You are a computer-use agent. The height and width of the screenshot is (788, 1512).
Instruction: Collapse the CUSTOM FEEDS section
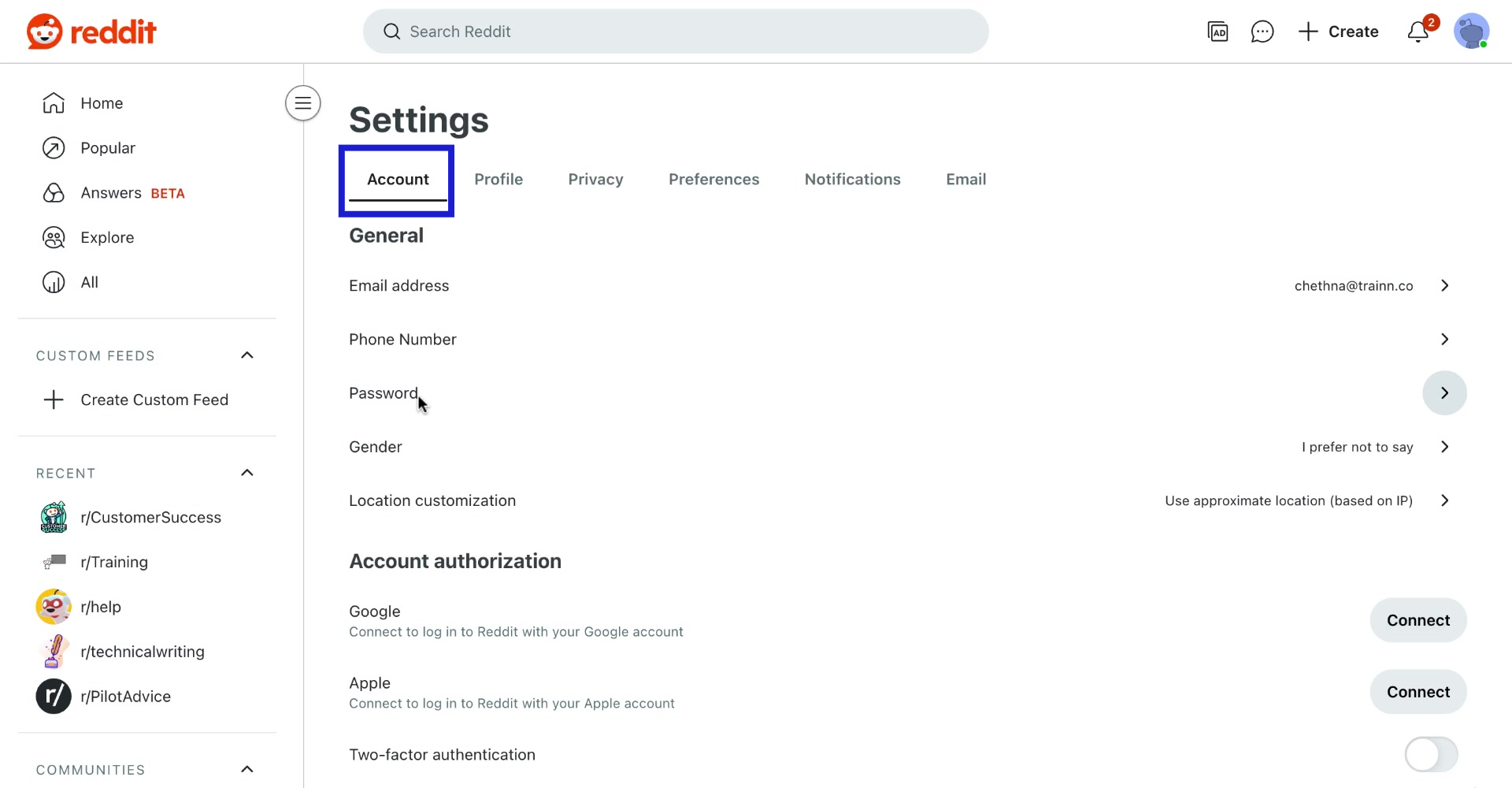(x=246, y=355)
